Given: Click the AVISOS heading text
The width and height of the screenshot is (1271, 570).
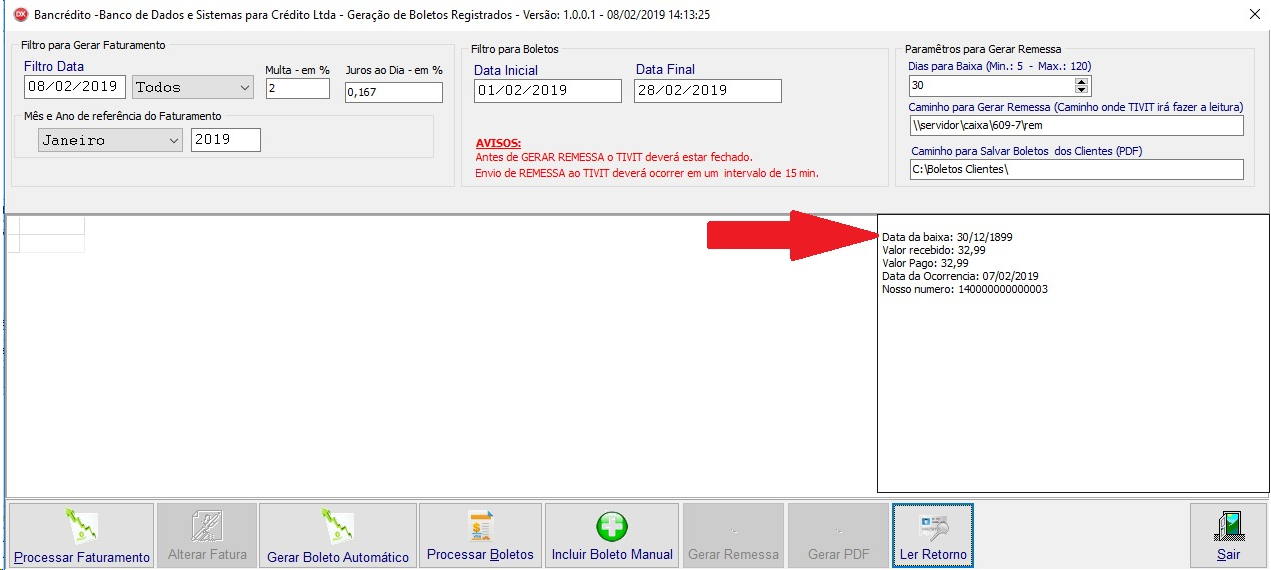Looking at the screenshot, I should tap(498, 143).
